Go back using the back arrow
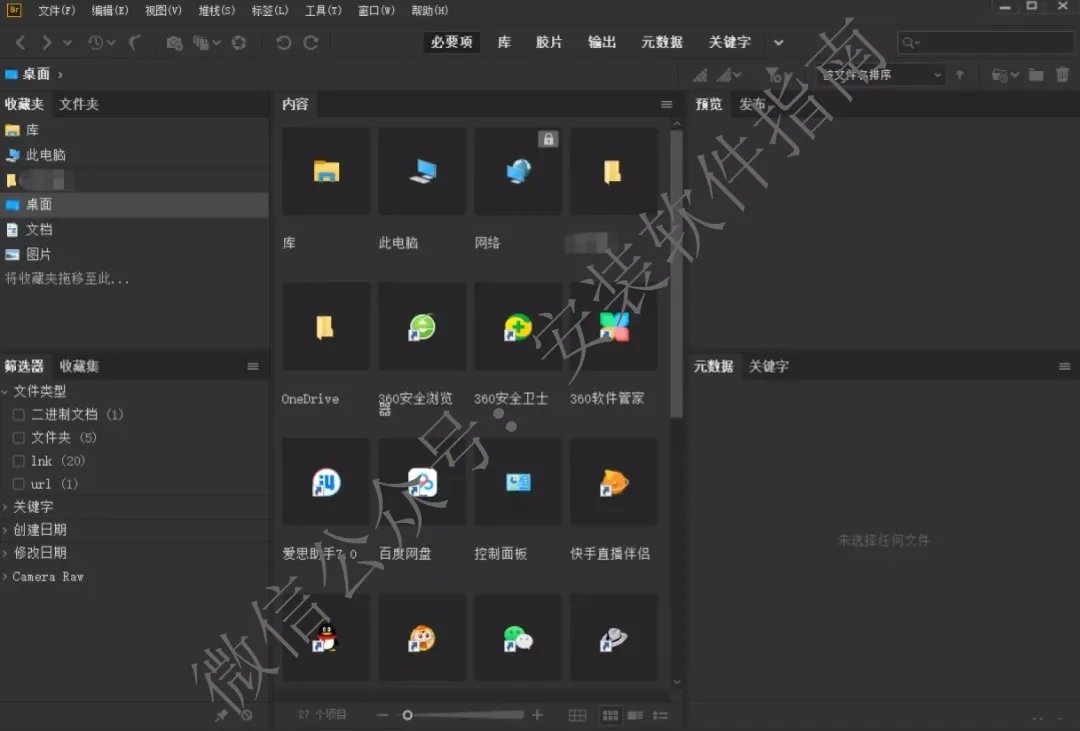The image size is (1080, 731). pyautogui.click(x=21, y=43)
